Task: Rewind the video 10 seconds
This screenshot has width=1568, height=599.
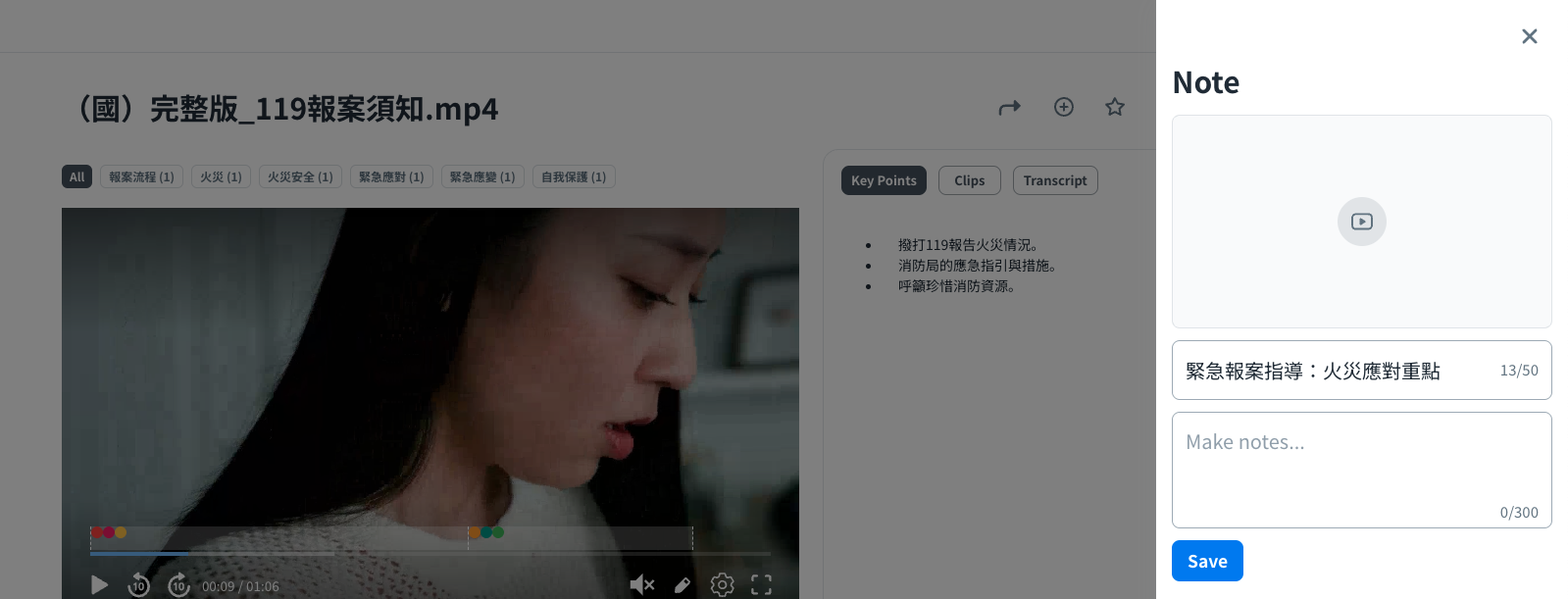Action: (138, 585)
